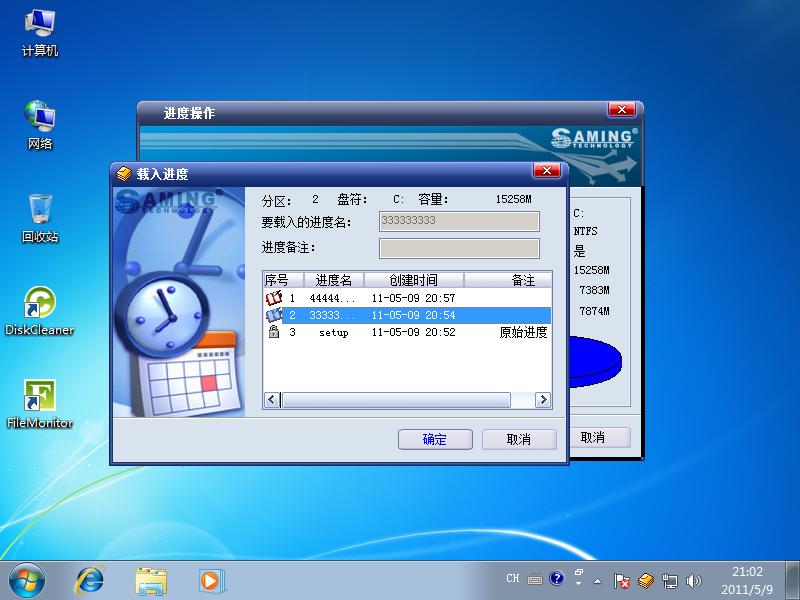
Task: Open Windows Media Player from taskbar
Action: coord(211,579)
